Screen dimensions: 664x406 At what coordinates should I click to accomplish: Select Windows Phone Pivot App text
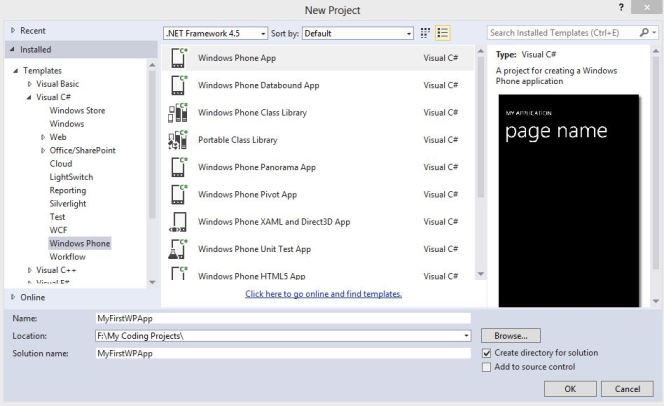coord(247,195)
